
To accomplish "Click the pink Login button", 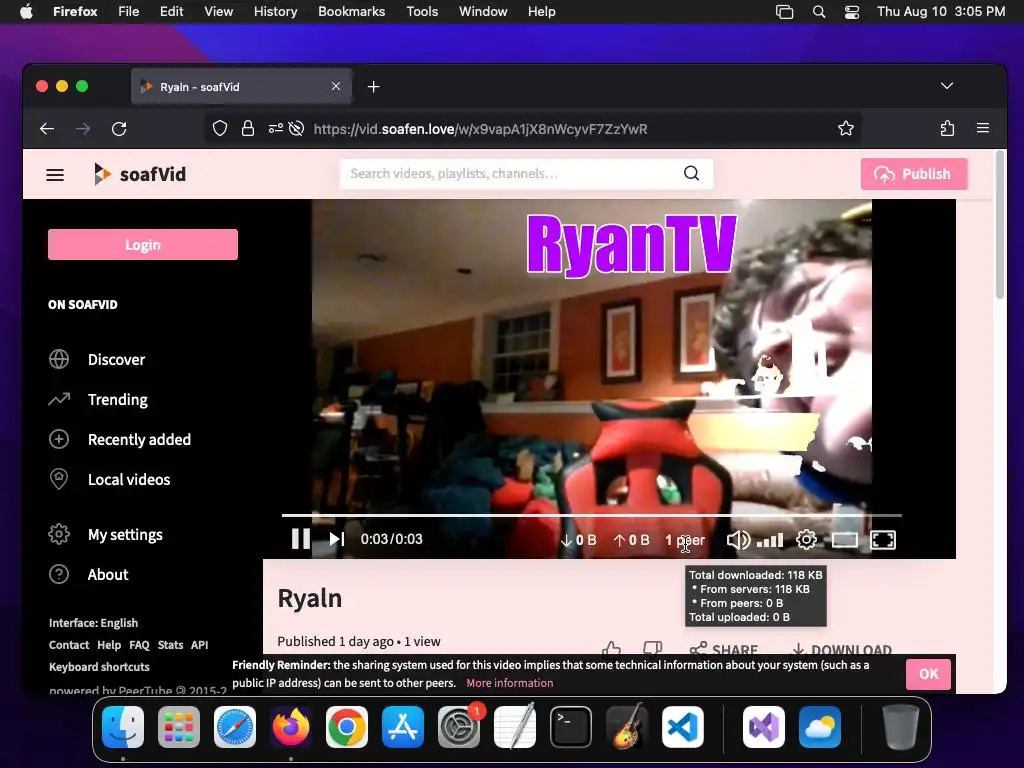I will pyautogui.click(x=142, y=245).
